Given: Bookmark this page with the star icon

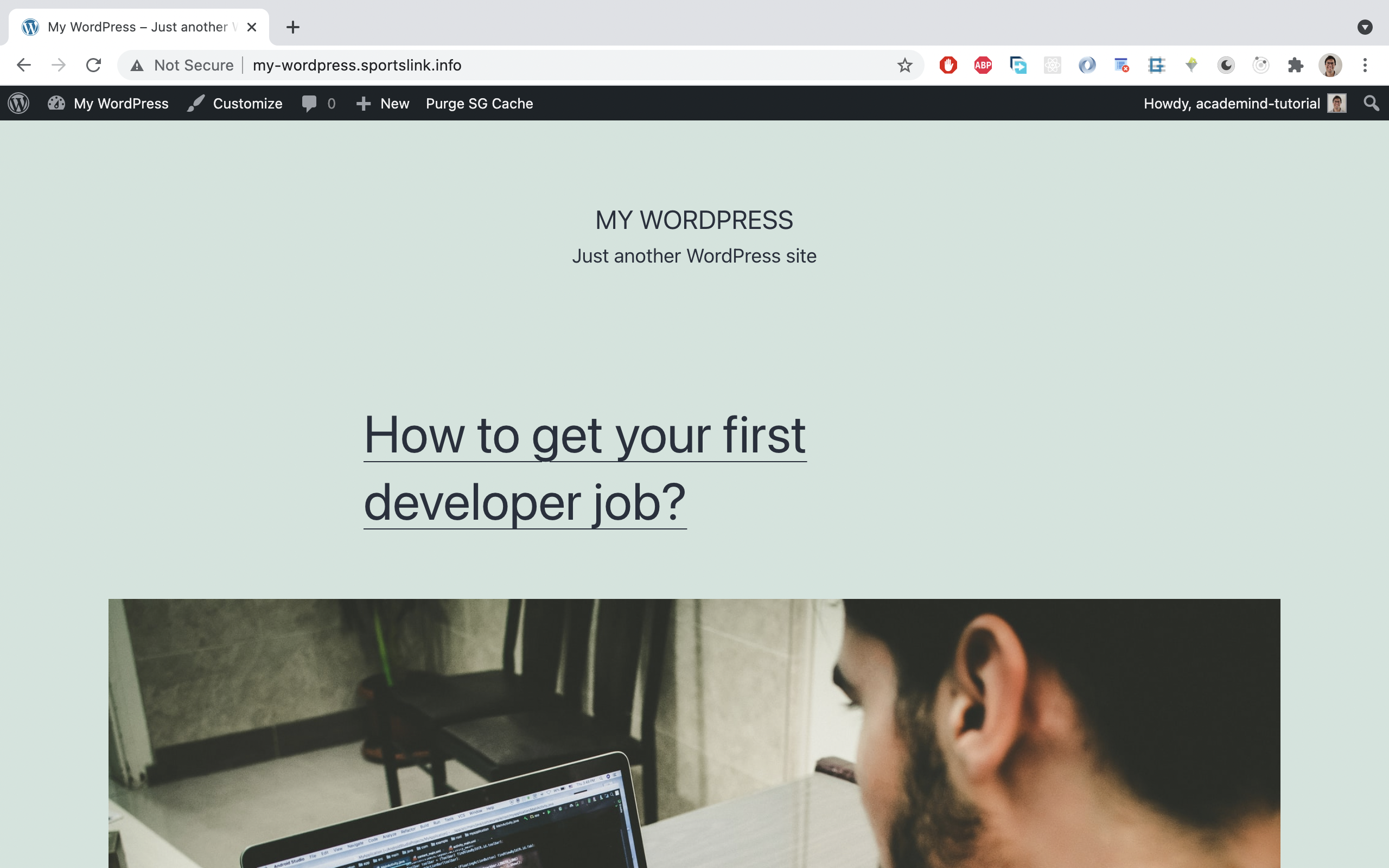Looking at the screenshot, I should (905, 65).
